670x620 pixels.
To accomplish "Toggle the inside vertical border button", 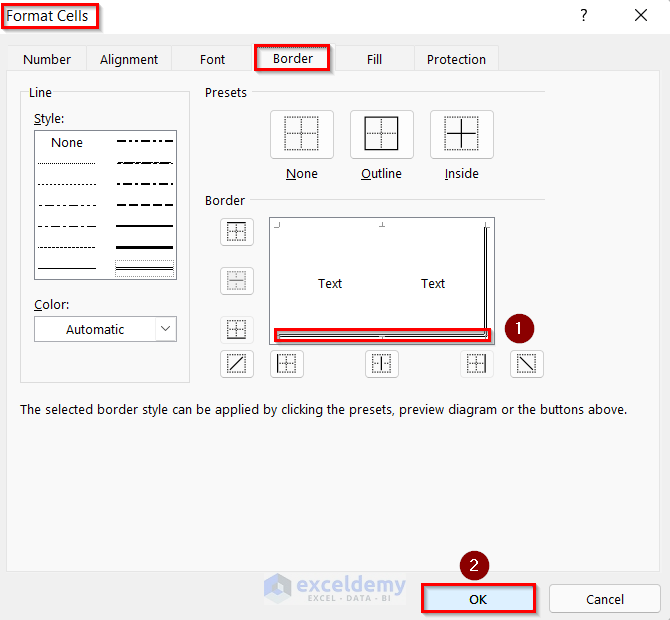I will click(382, 364).
